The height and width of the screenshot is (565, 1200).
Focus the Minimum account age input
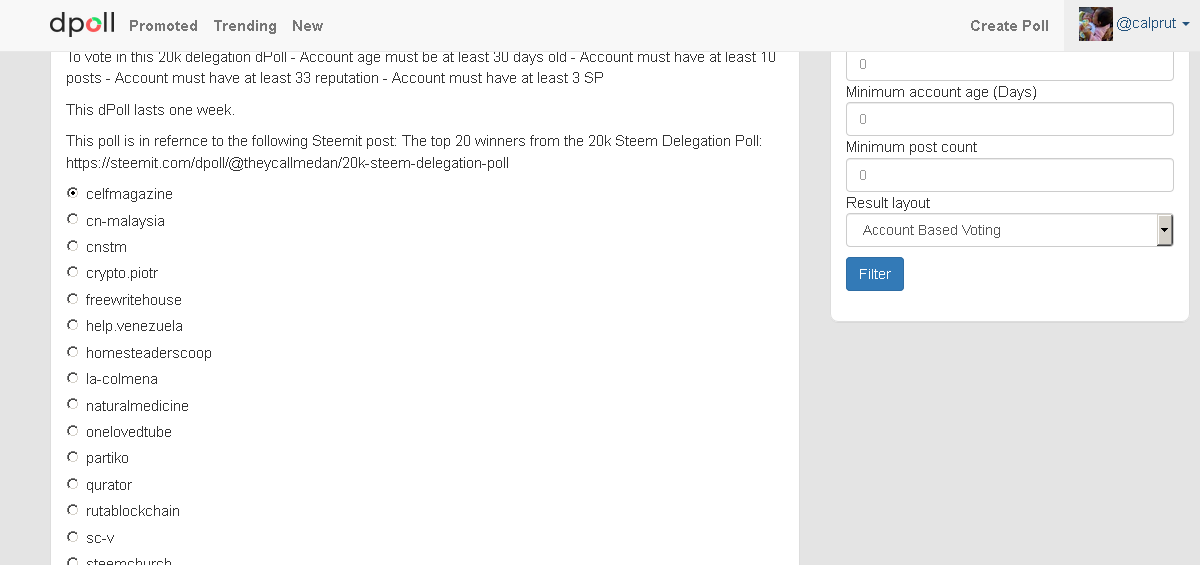point(1009,119)
